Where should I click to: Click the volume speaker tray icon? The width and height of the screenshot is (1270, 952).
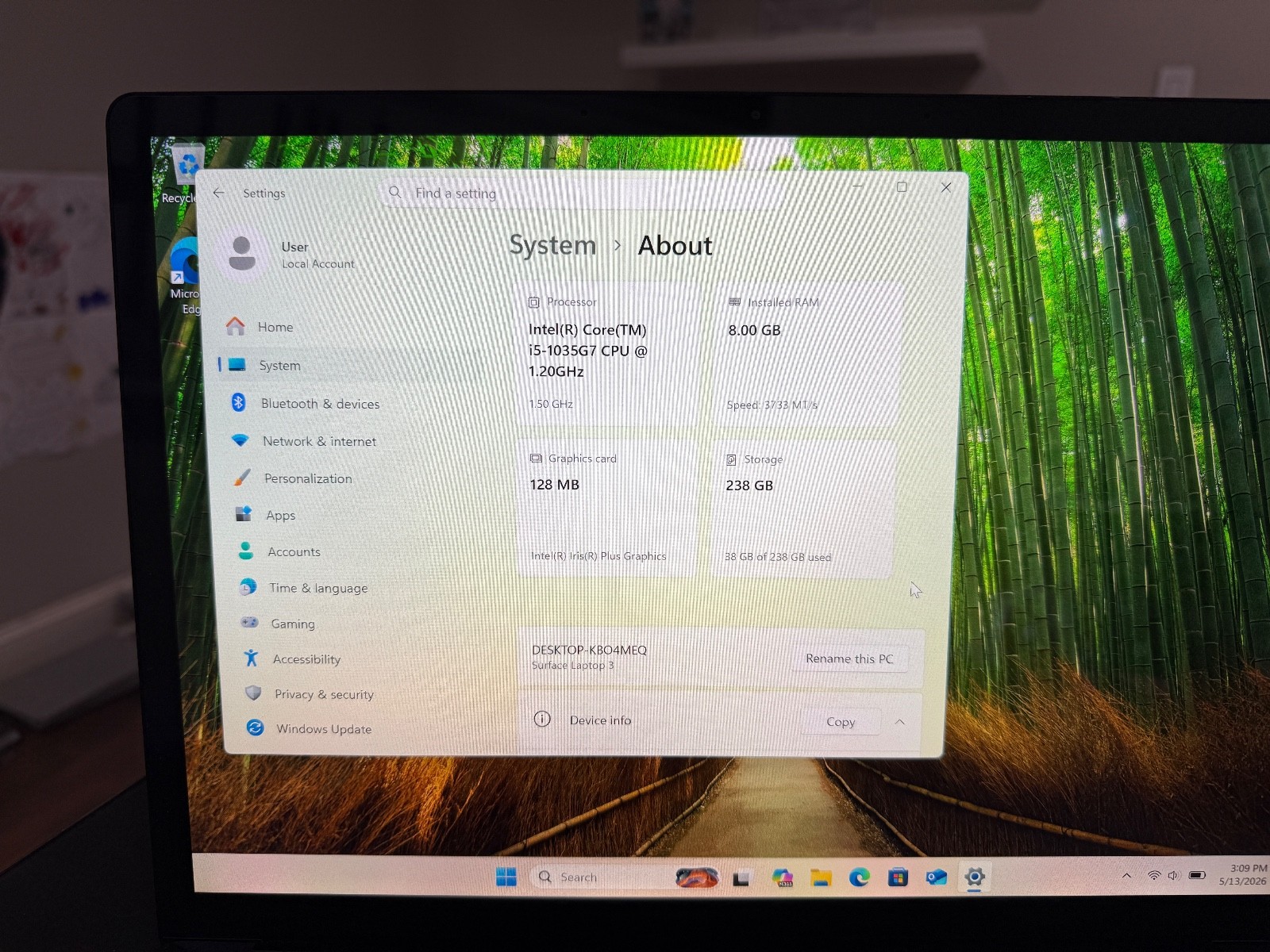point(1173,875)
